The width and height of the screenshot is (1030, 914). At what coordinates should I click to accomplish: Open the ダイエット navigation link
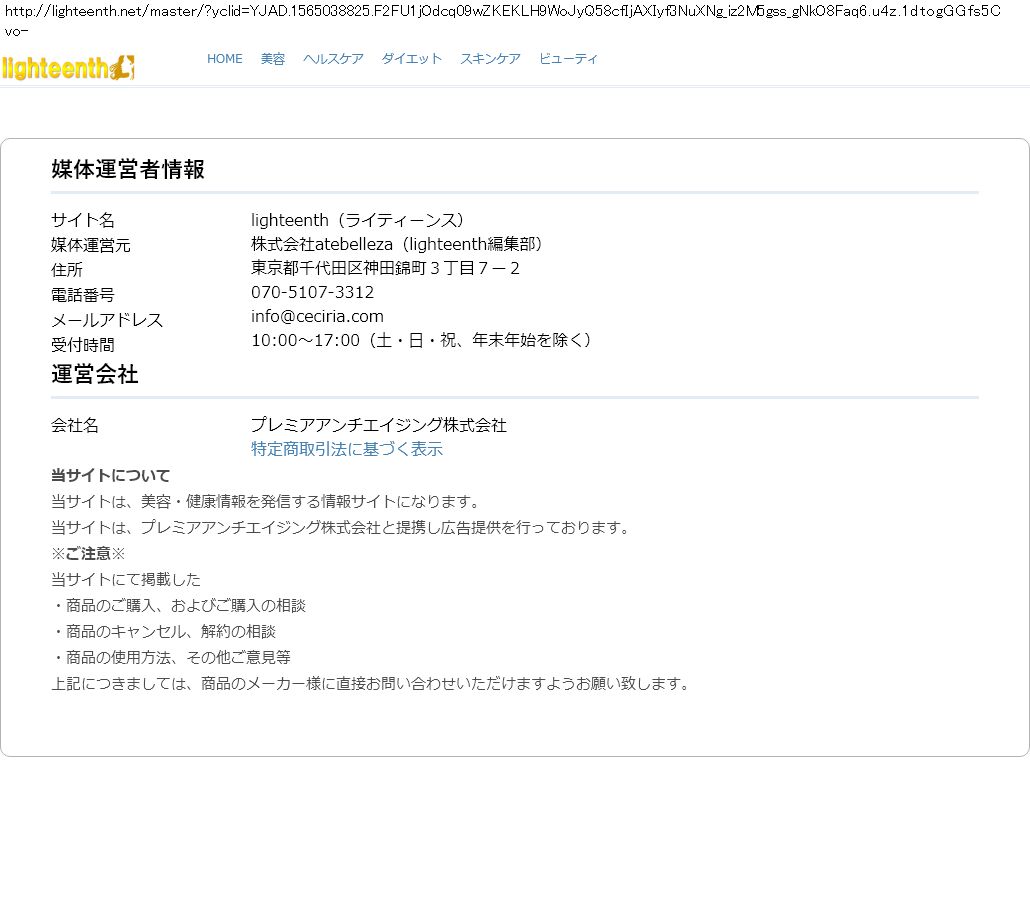tap(411, 59)
